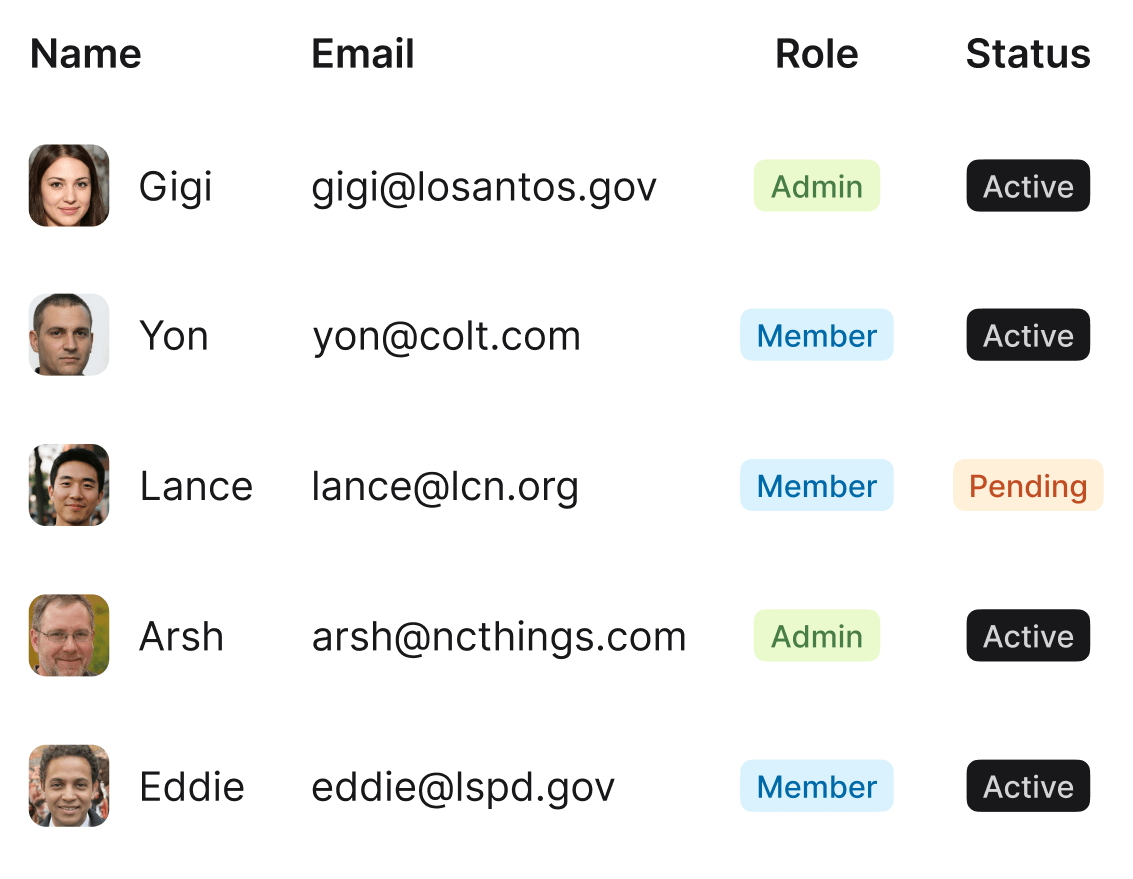Click Gigi's Admin role badge
The height and width of the screenshot is (879, 1133).
coord(816,186)
